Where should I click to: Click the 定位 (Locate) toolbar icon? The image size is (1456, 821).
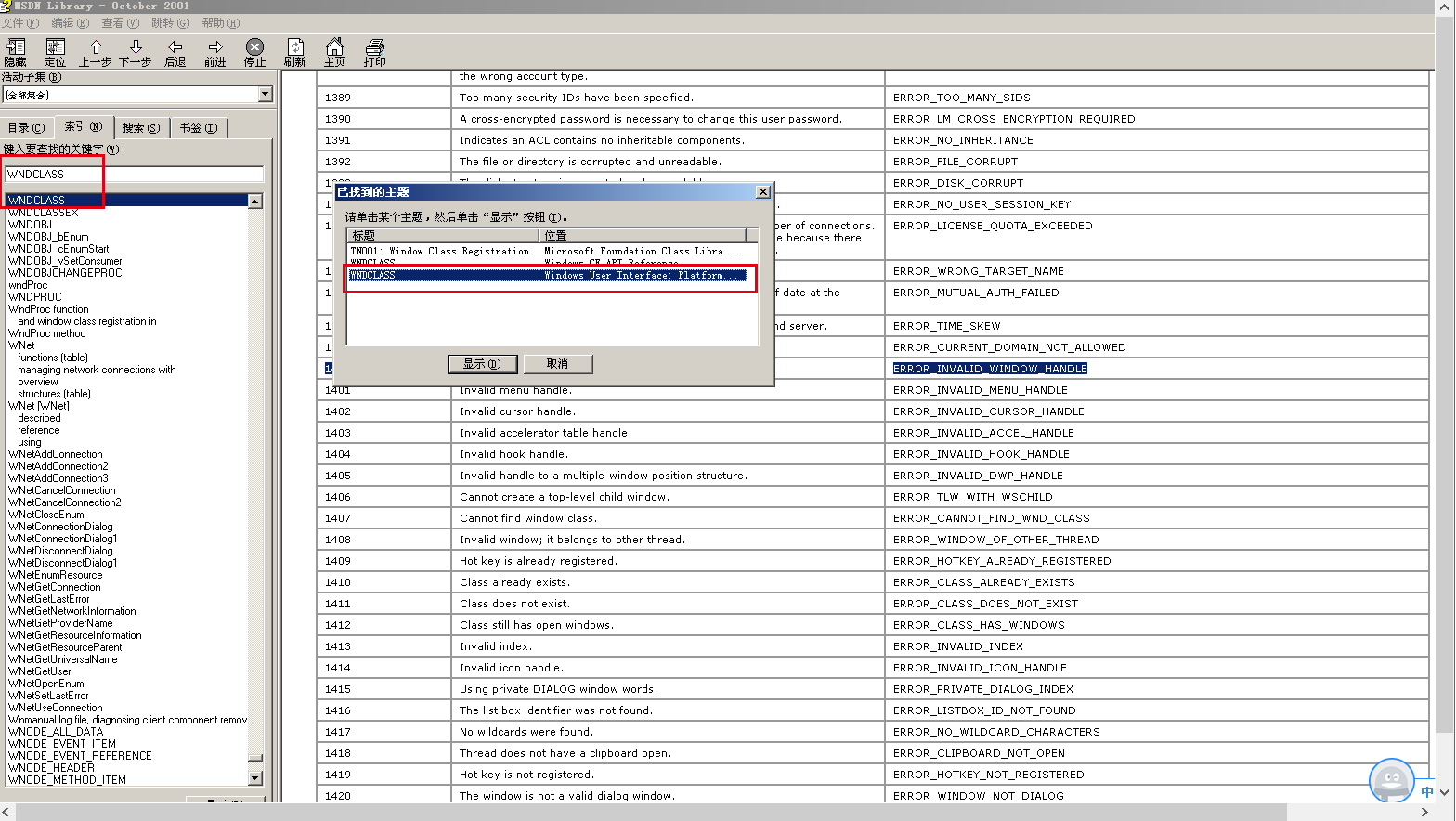pos(56,52)
